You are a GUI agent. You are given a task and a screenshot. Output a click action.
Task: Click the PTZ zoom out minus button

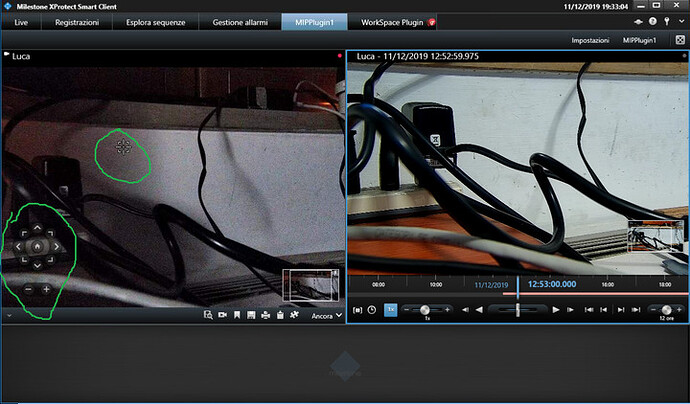[27, 288]
